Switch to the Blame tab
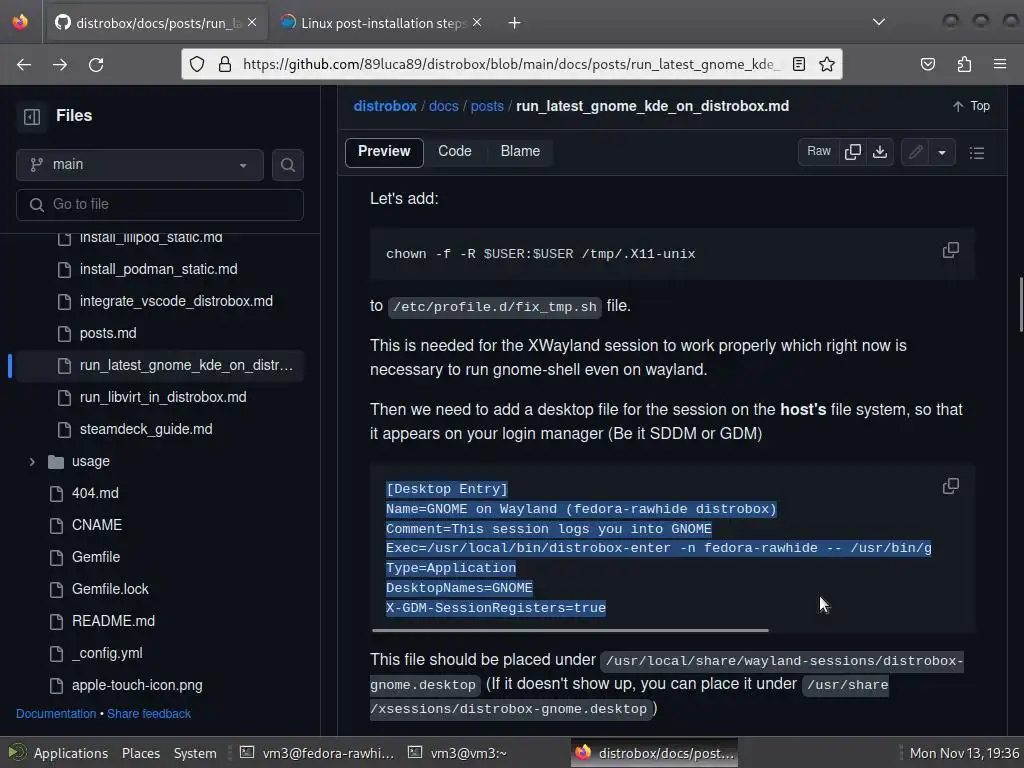Screen dimensions: 1024x768 tap(520, 152)
